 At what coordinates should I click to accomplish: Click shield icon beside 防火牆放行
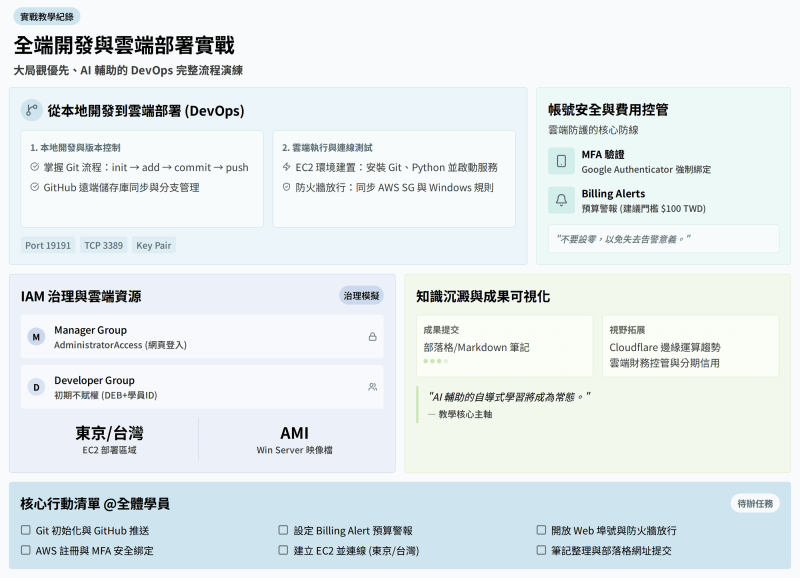coord(287,187)
